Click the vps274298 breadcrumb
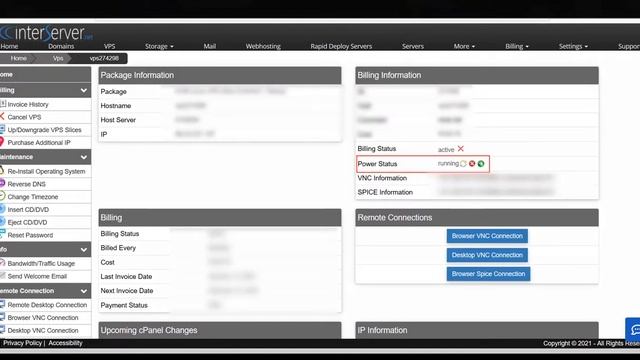Screen dimensions: 640x360 (104, 58)
